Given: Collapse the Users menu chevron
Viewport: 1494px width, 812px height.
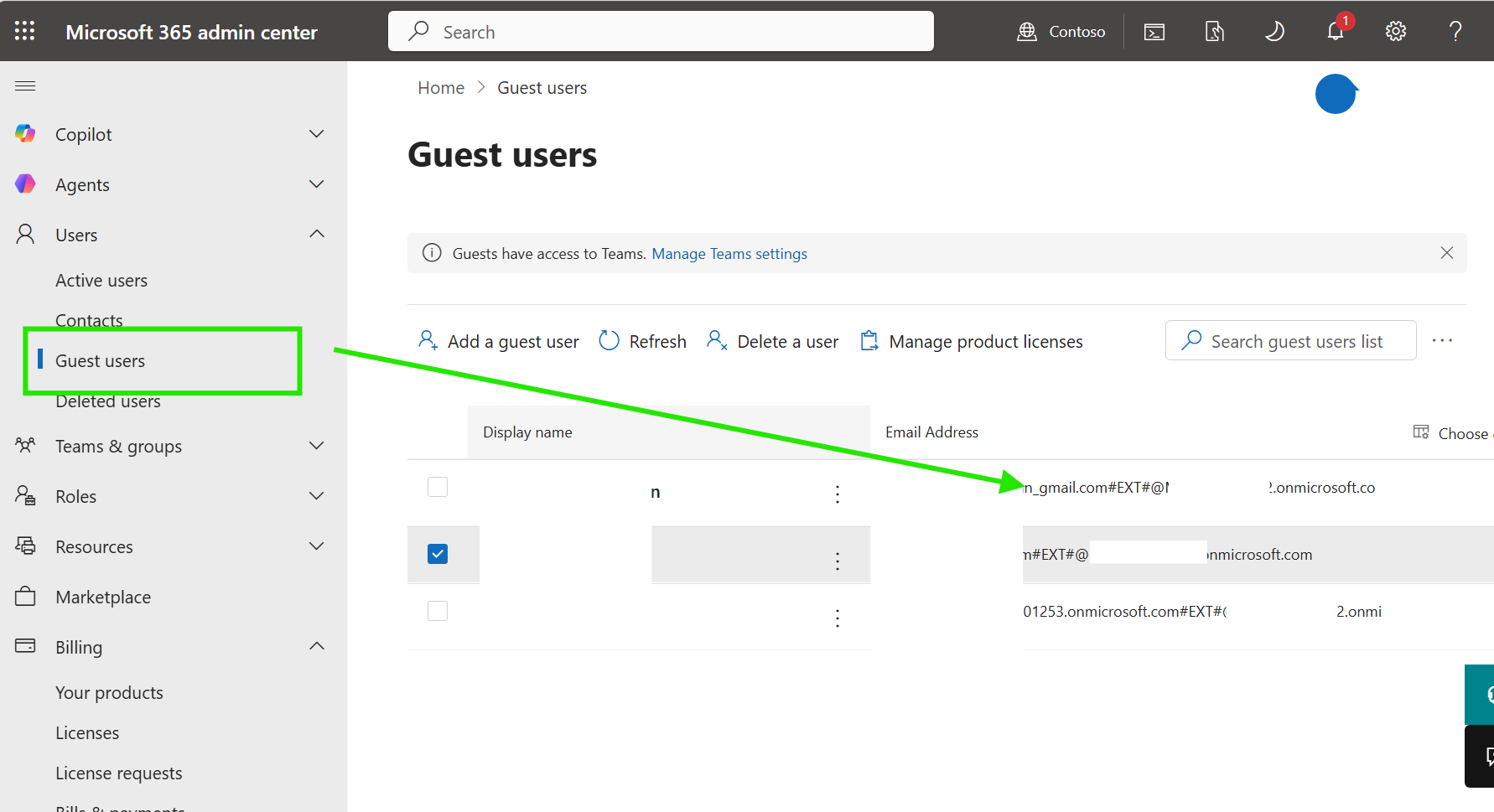Looking at the screenshot, I should pyautogui.click(x=317, y=235).
